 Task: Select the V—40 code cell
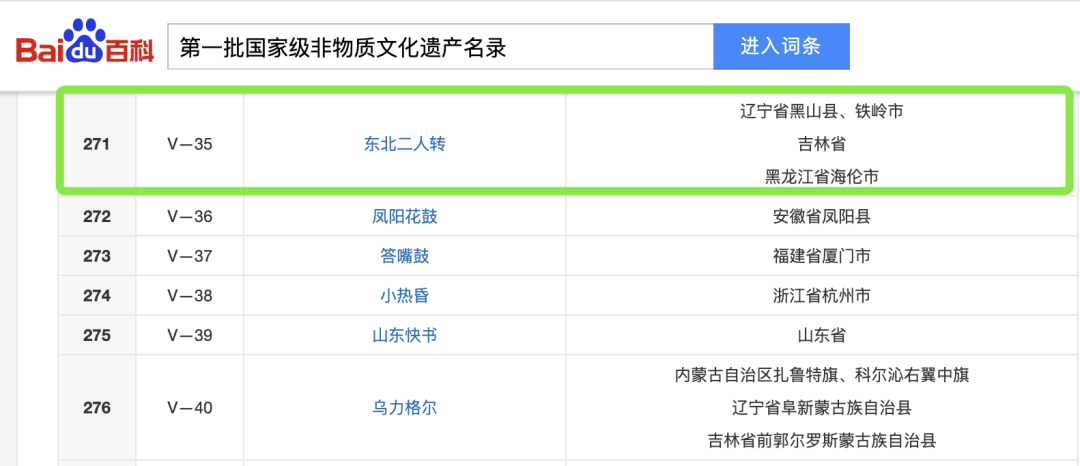(190, 408)
